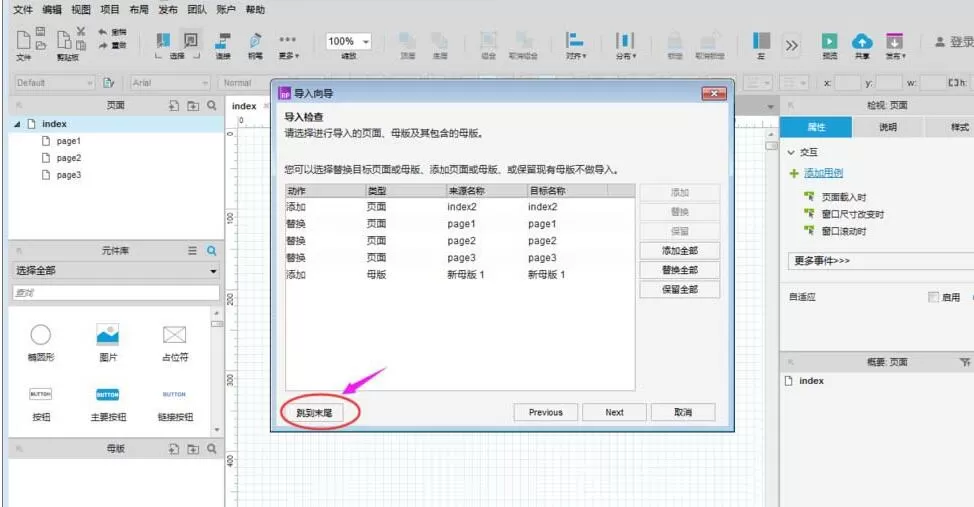Click the add folder icon in 页面 panel
Screen dimensions: 974x507
tap(193, 106)
